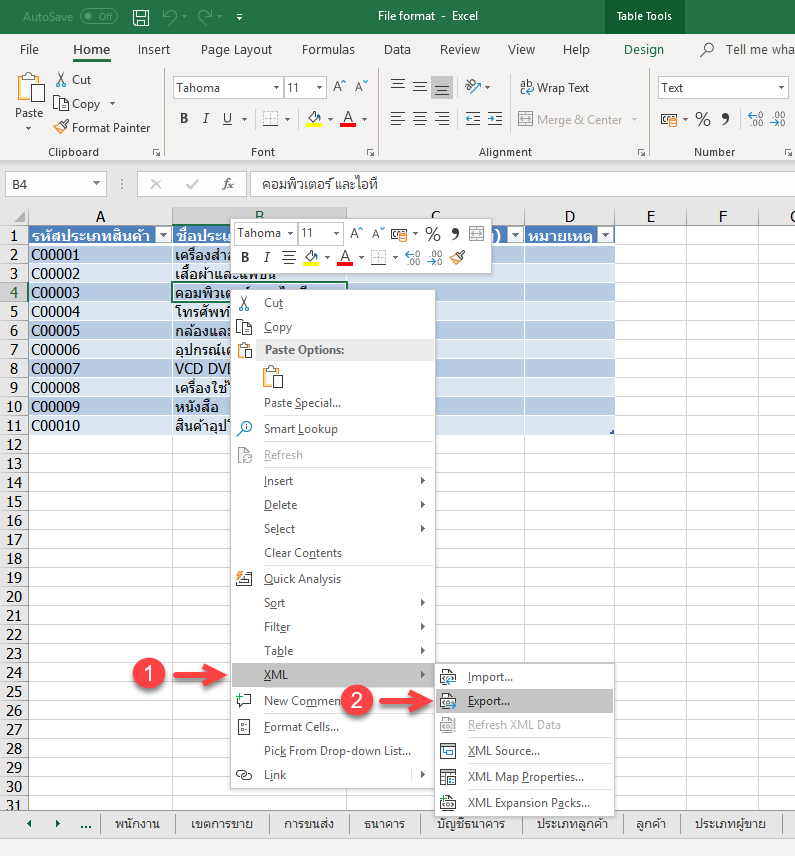Click Decrease Indent icon
Image resolution: width=795 pixels, height=856 pixels.
473,118
